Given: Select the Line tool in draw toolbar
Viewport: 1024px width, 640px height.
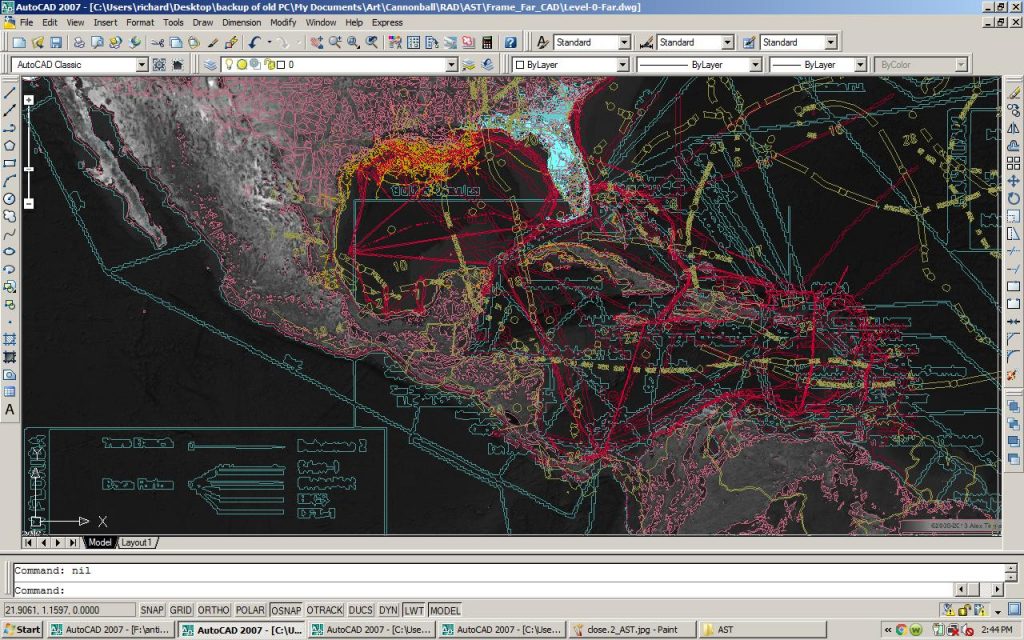Looking at the screenshot, I should point(10,92).
